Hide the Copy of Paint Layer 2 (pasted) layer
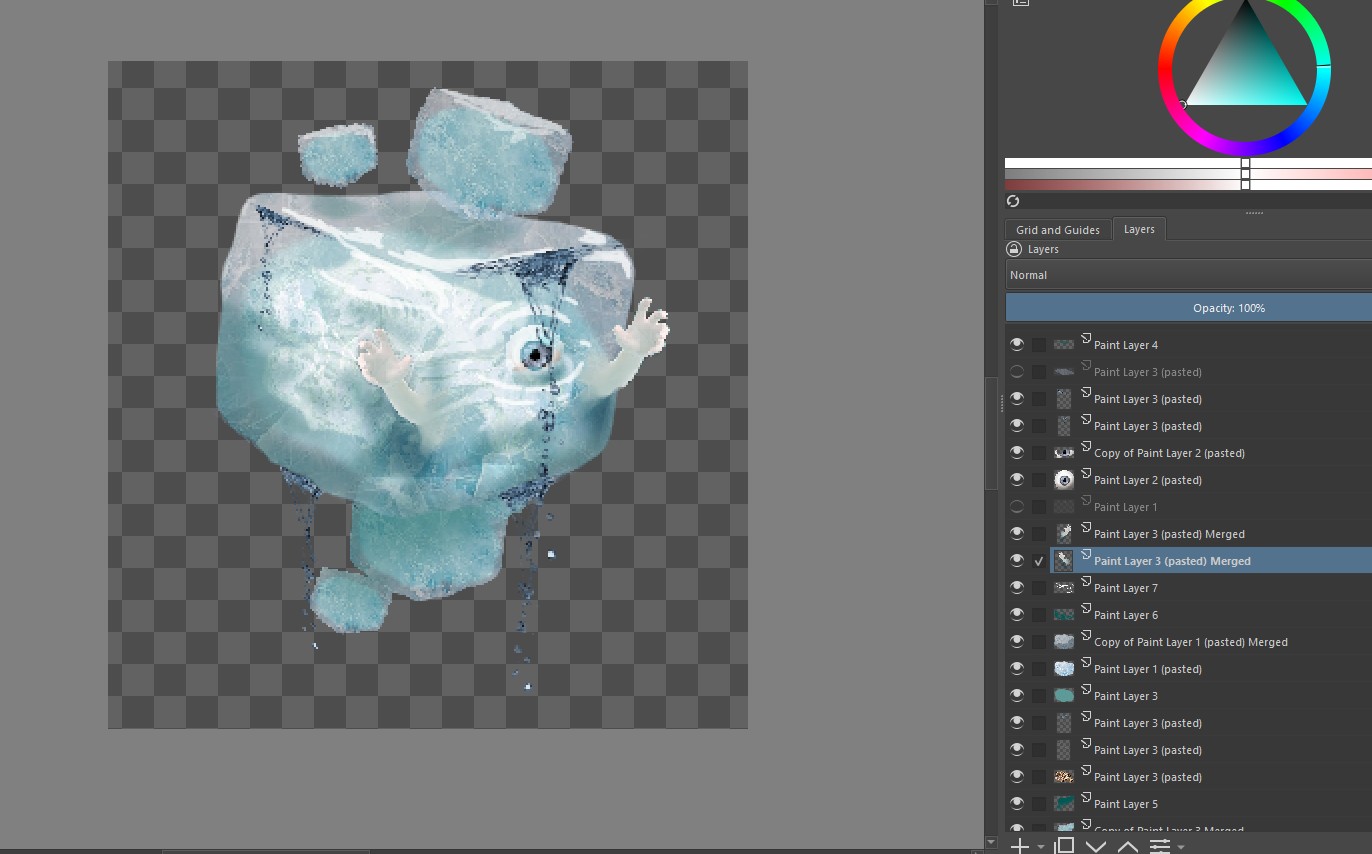This screenshot has width=1372, height=854. point(1017,453)
